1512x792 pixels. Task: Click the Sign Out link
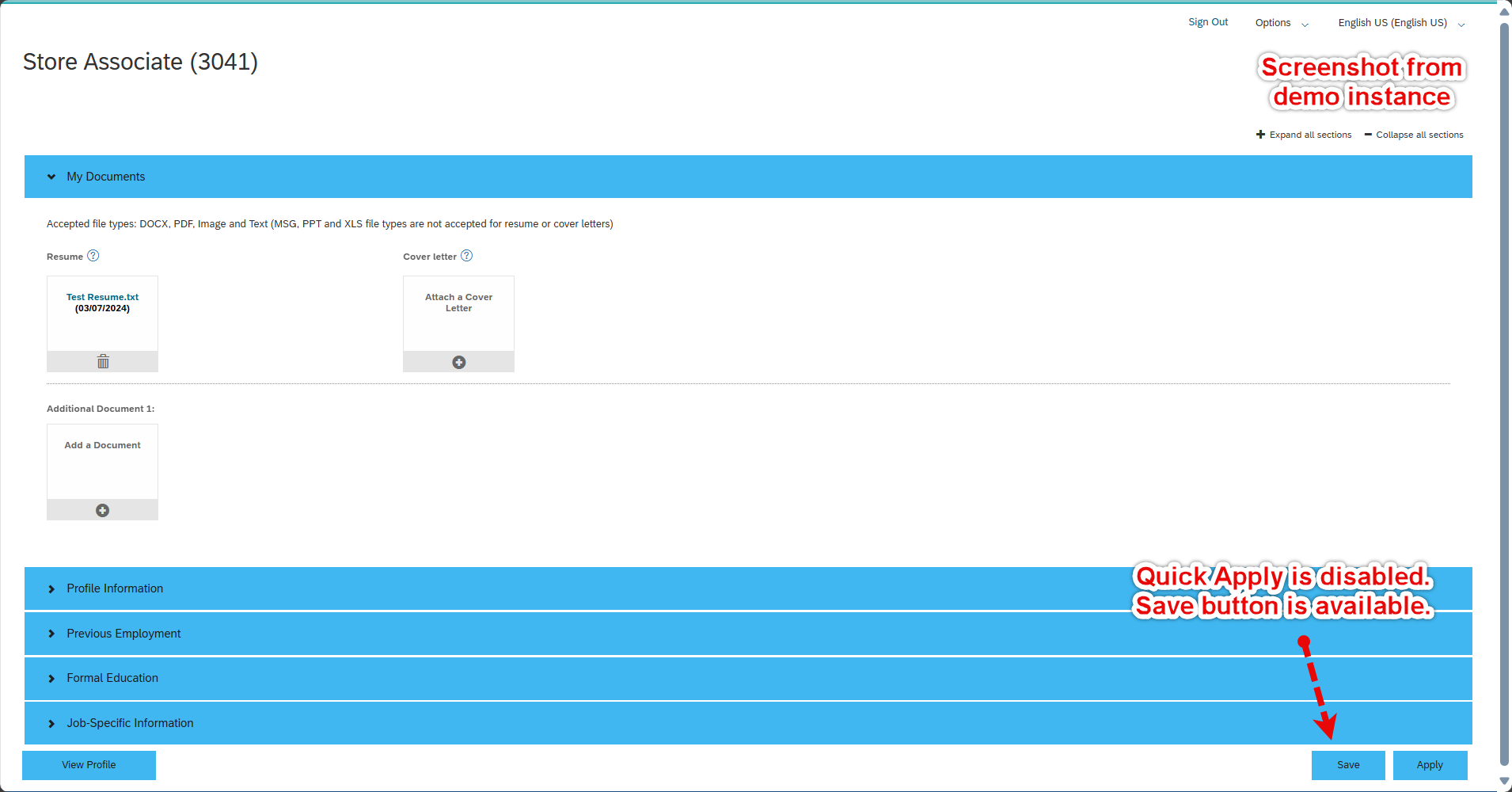(x=1208, y=22)
